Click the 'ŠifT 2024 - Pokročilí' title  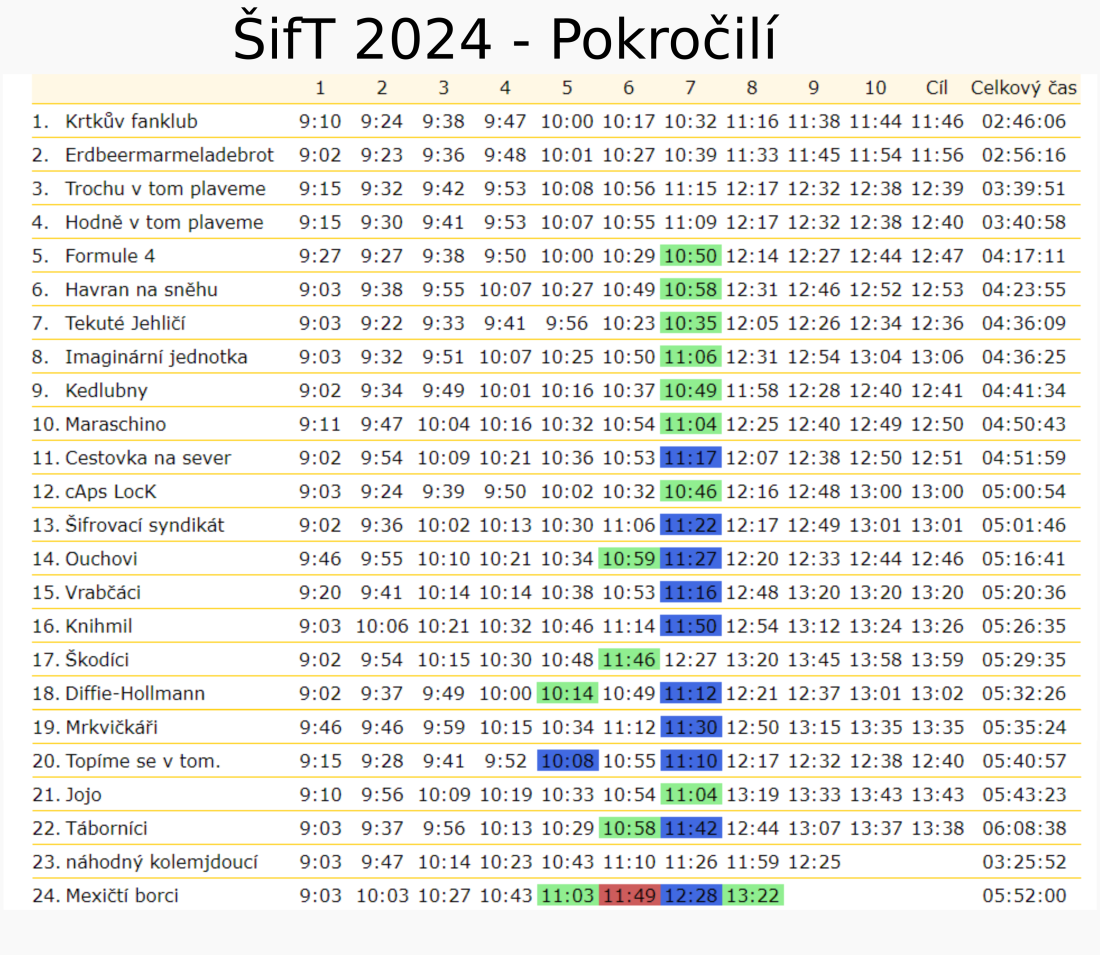coord(505,40)
